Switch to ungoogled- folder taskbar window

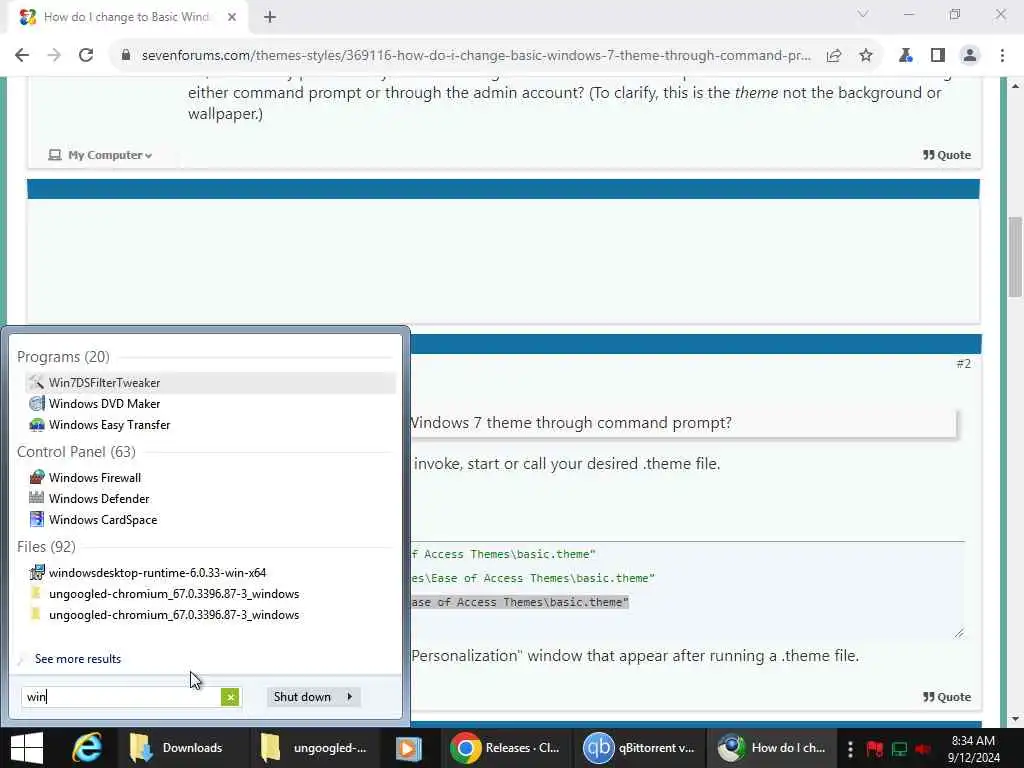(x=314, y=748)
